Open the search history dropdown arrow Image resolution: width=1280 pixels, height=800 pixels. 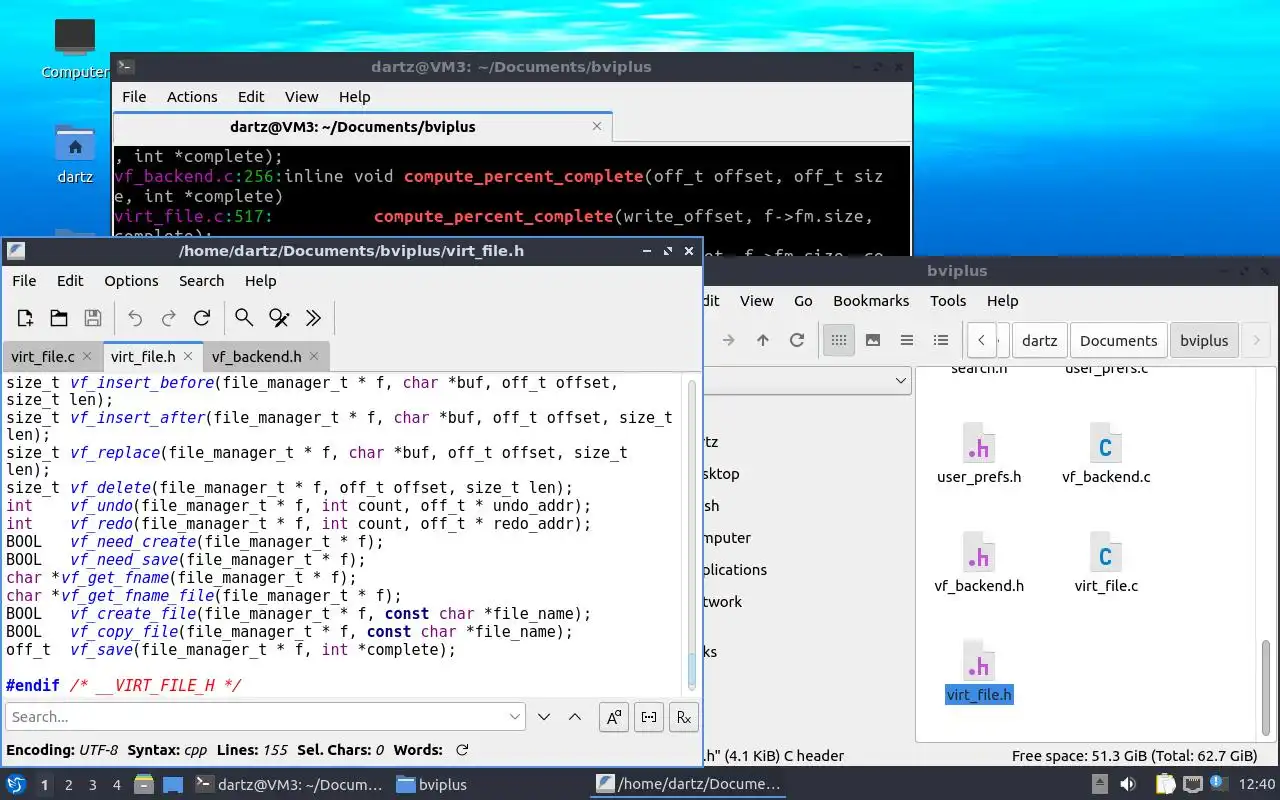515,717
